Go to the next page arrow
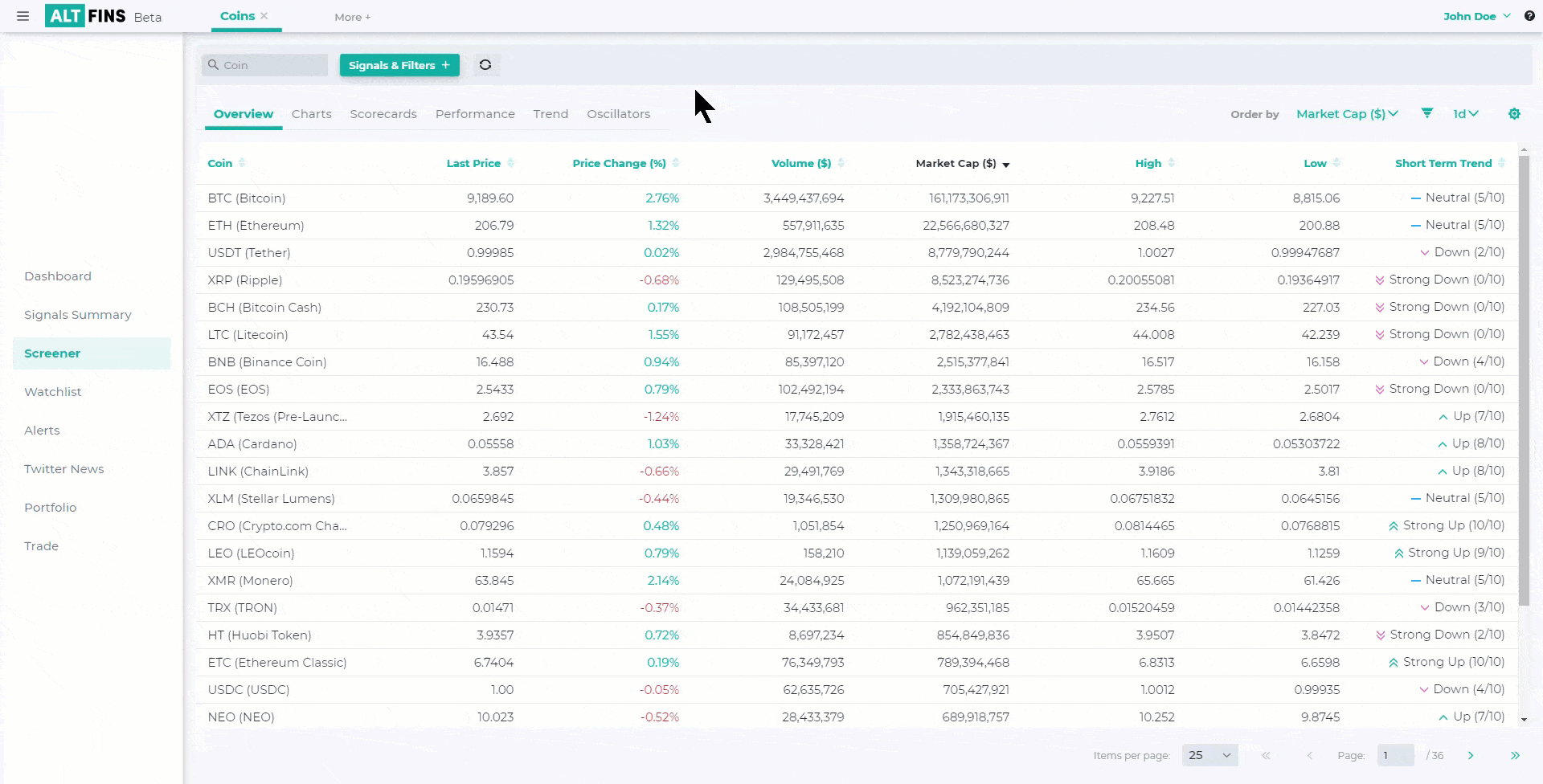 pyautogui.click(x=1471, y=755)
